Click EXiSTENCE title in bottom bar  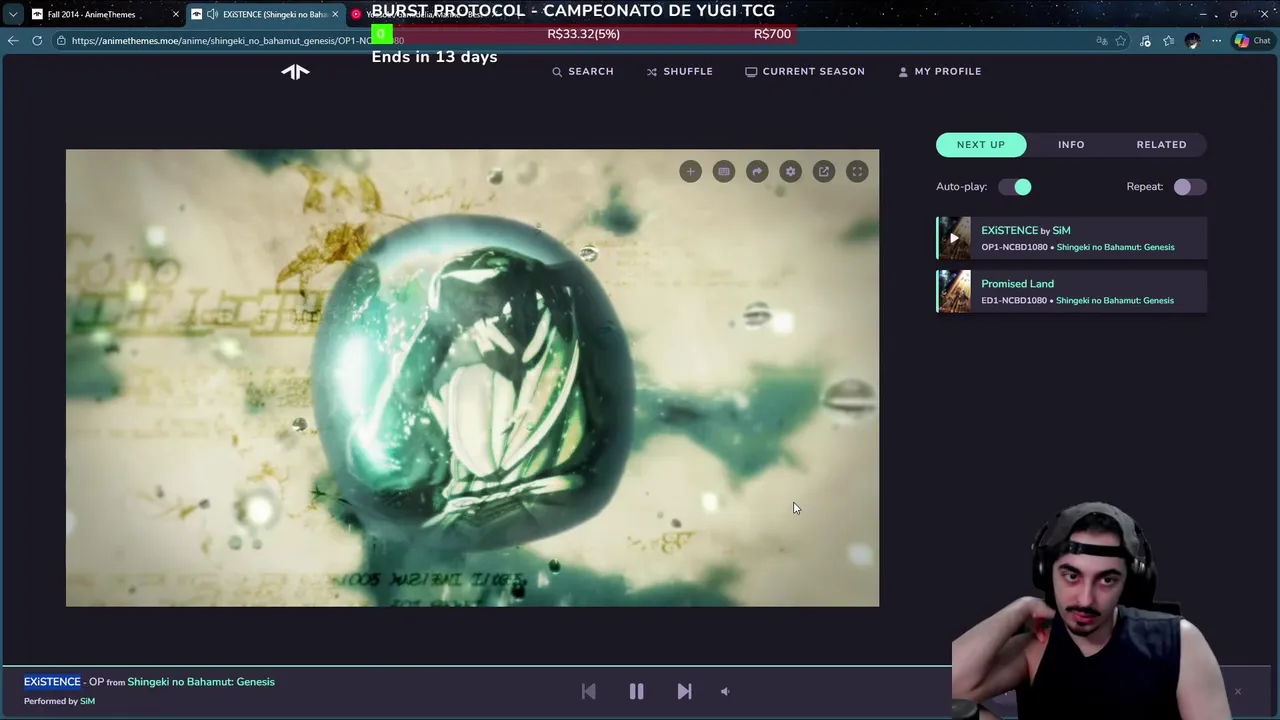point(52,682)
